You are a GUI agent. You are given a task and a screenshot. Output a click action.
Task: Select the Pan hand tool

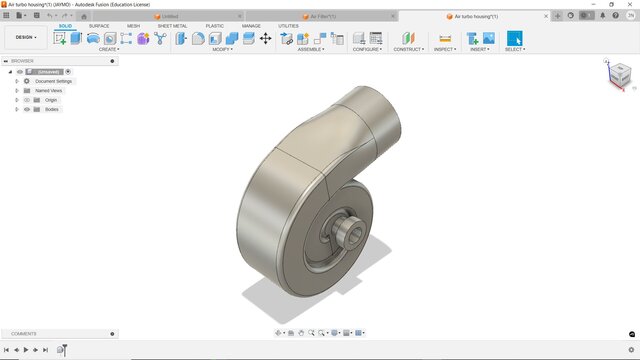click(301, 333)
